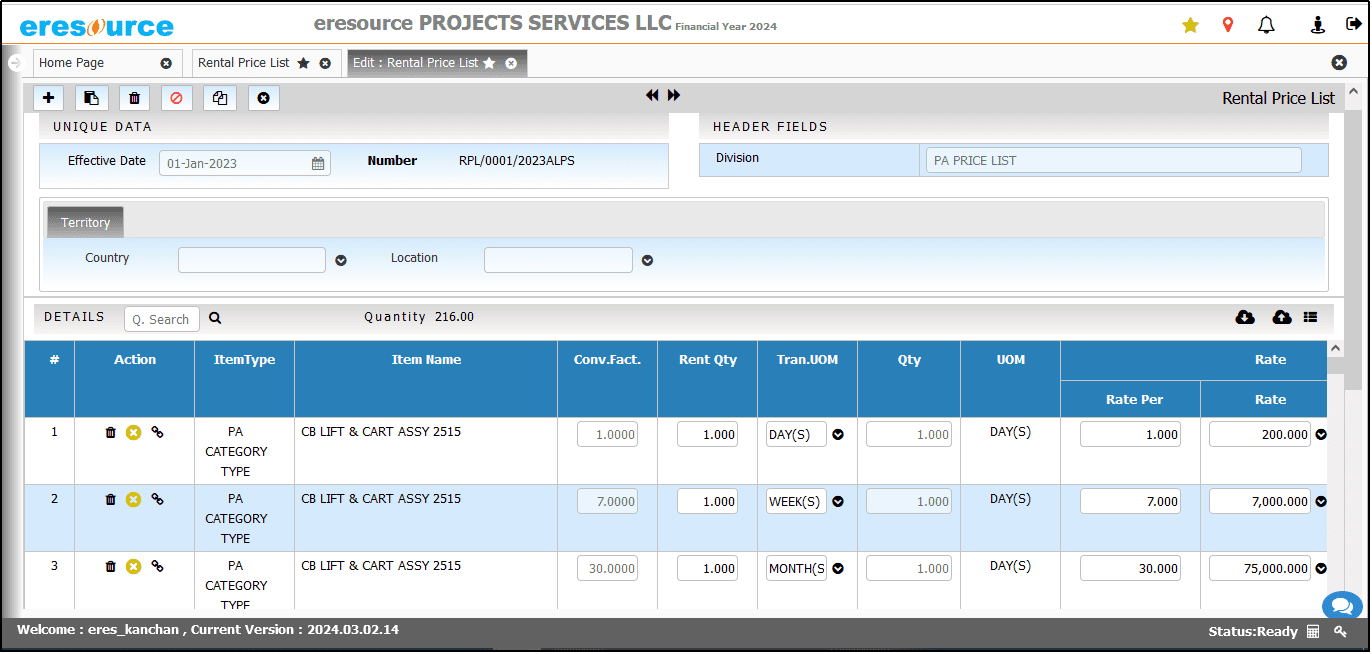
Task: Click the red location pin icon
Action: coord(1228,25)
